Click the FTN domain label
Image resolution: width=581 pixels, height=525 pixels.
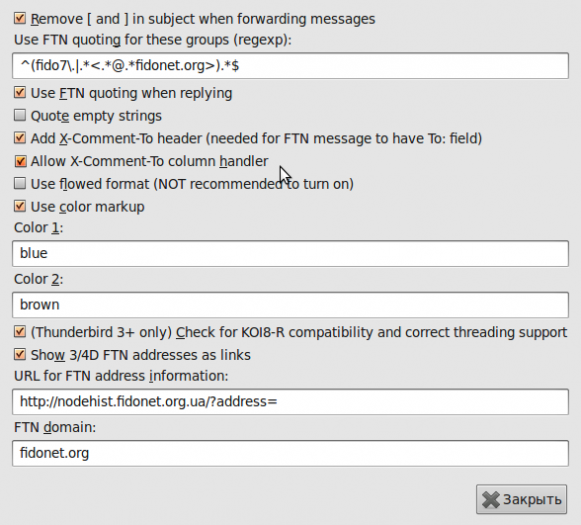(x=55, y=427)
